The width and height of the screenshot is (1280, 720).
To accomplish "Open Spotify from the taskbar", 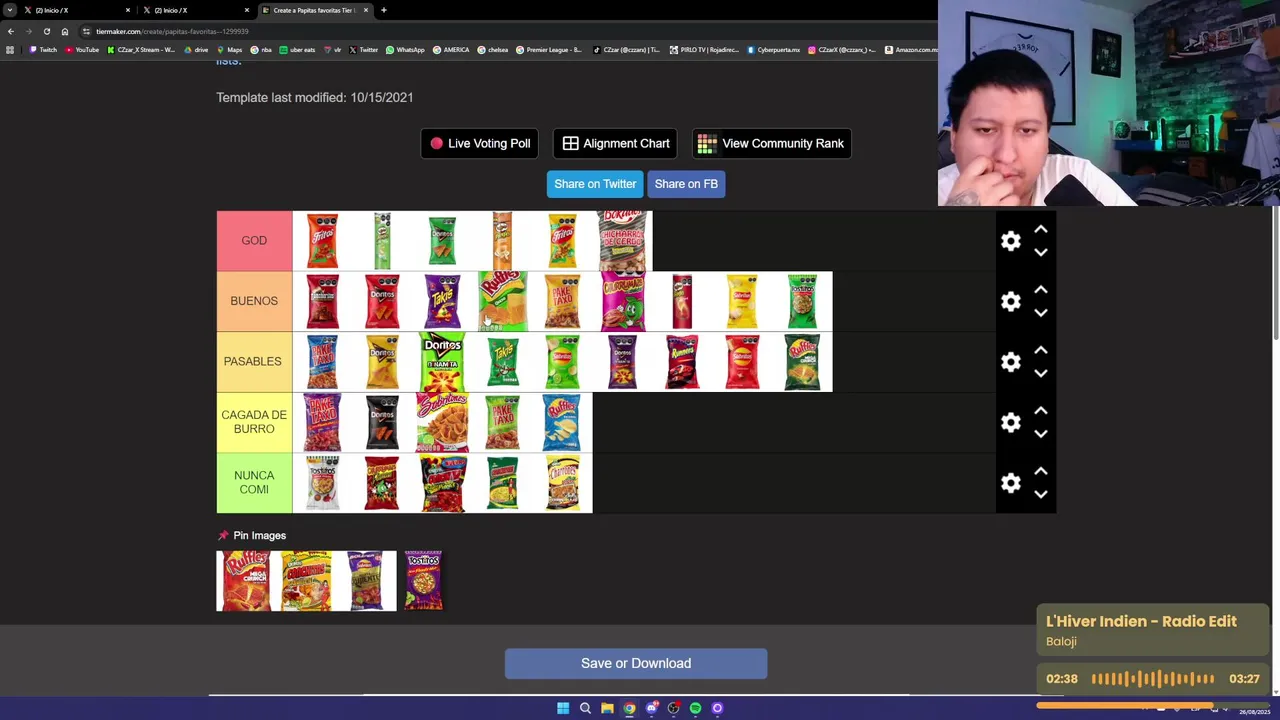I will 695,708.
